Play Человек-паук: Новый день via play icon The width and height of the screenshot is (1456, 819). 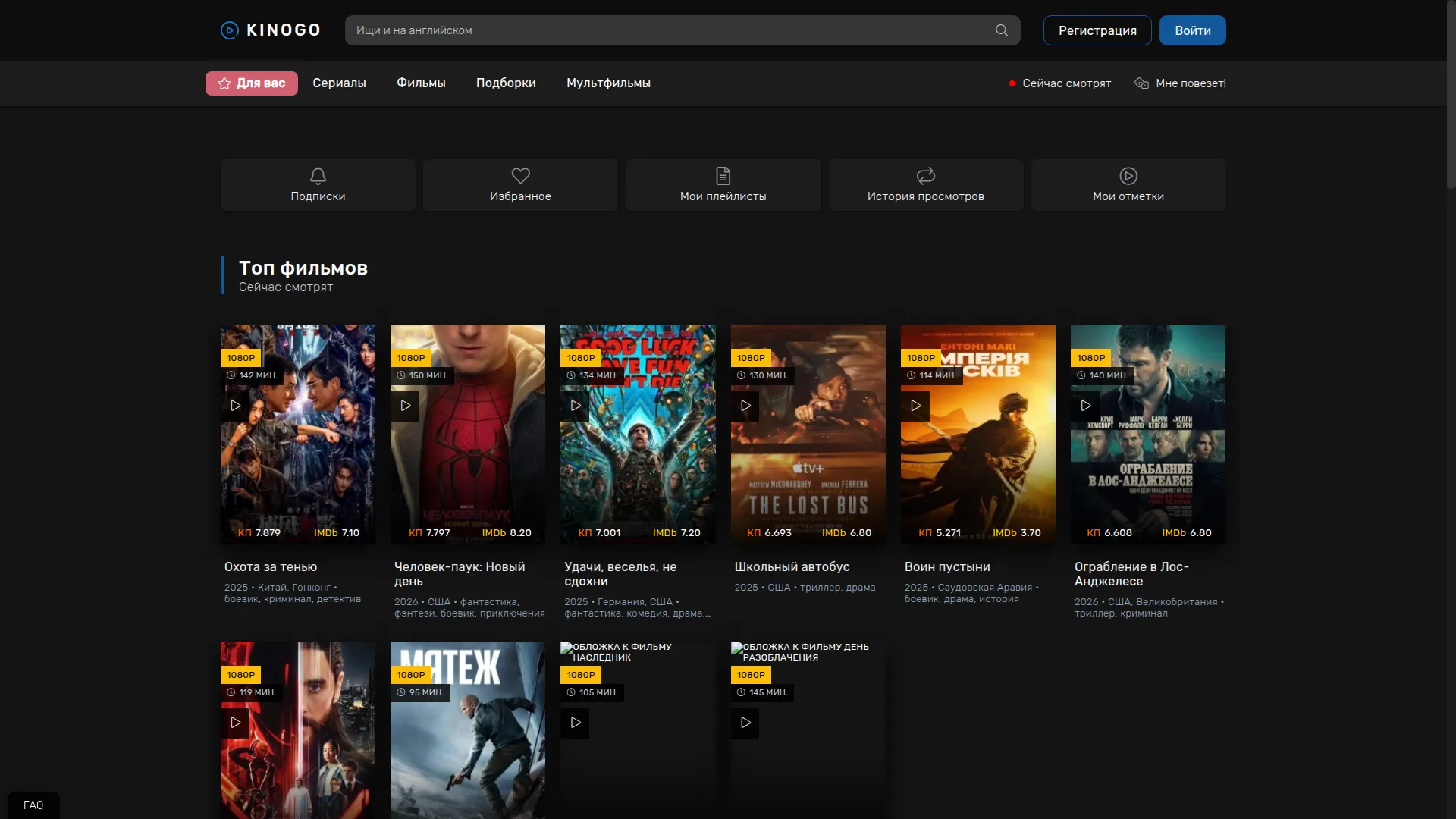coord(405,406)
